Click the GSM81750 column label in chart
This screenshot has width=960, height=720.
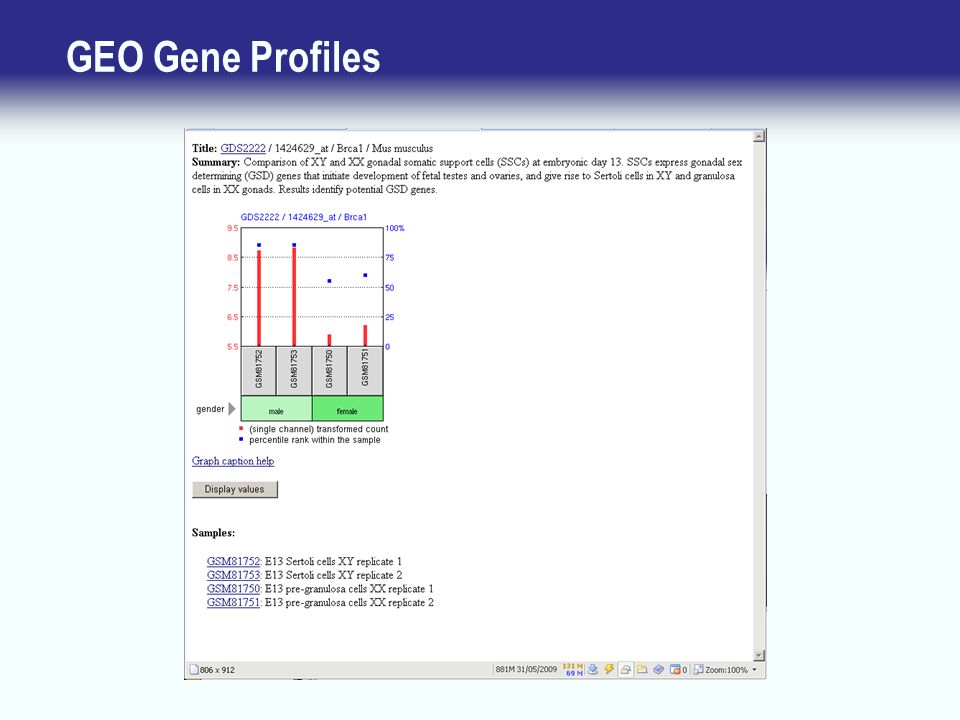click(329, 371)
